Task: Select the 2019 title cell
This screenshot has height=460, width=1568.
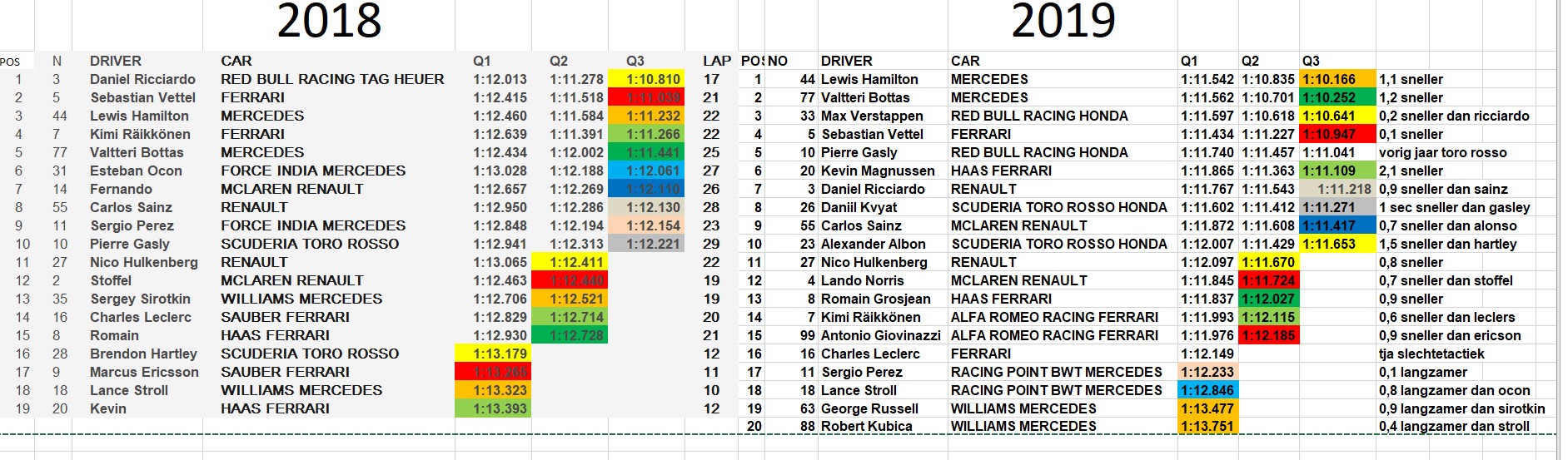Action: point(1063,22)
